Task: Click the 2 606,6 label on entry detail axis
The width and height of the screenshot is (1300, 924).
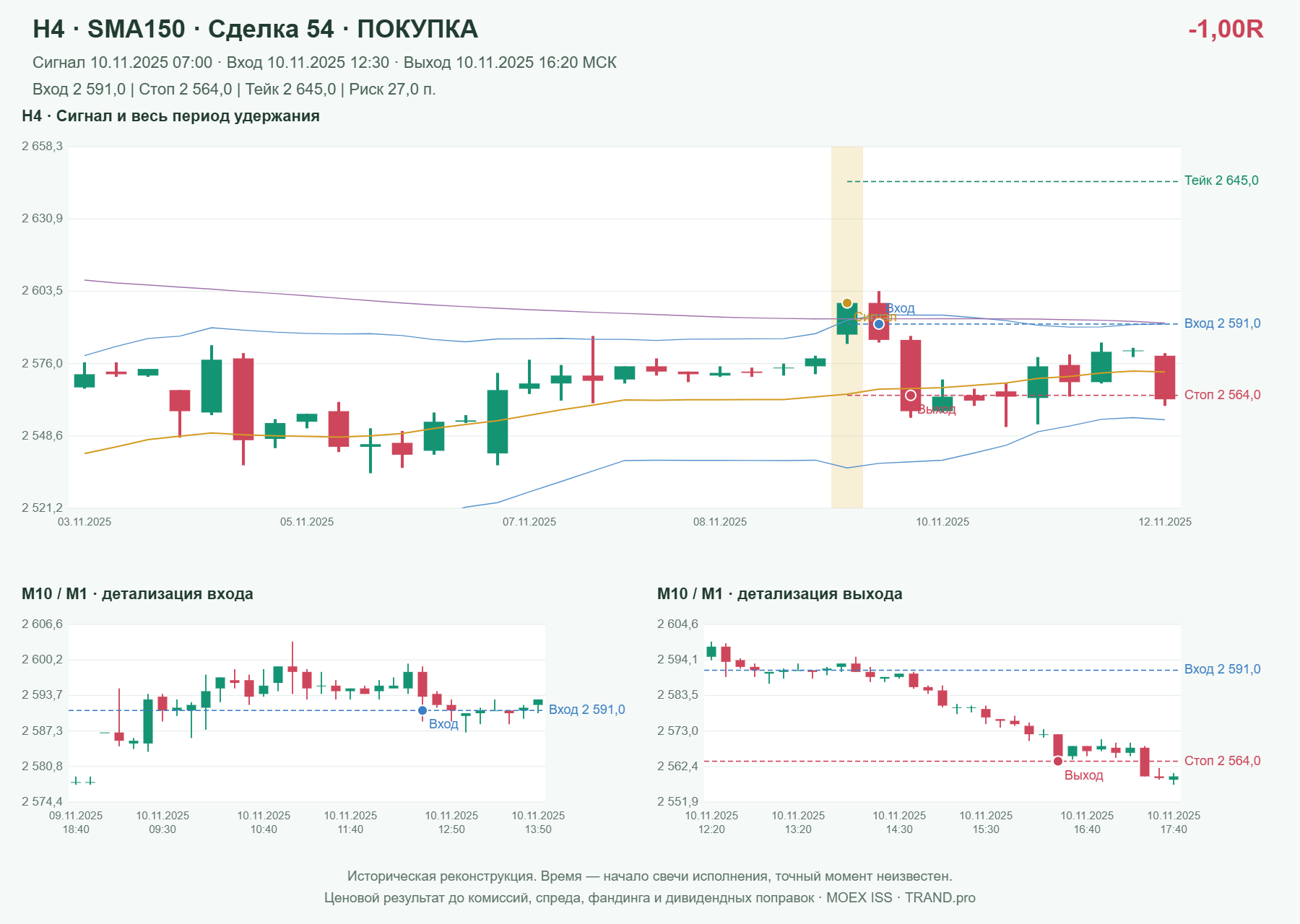Action: point(42,624)
